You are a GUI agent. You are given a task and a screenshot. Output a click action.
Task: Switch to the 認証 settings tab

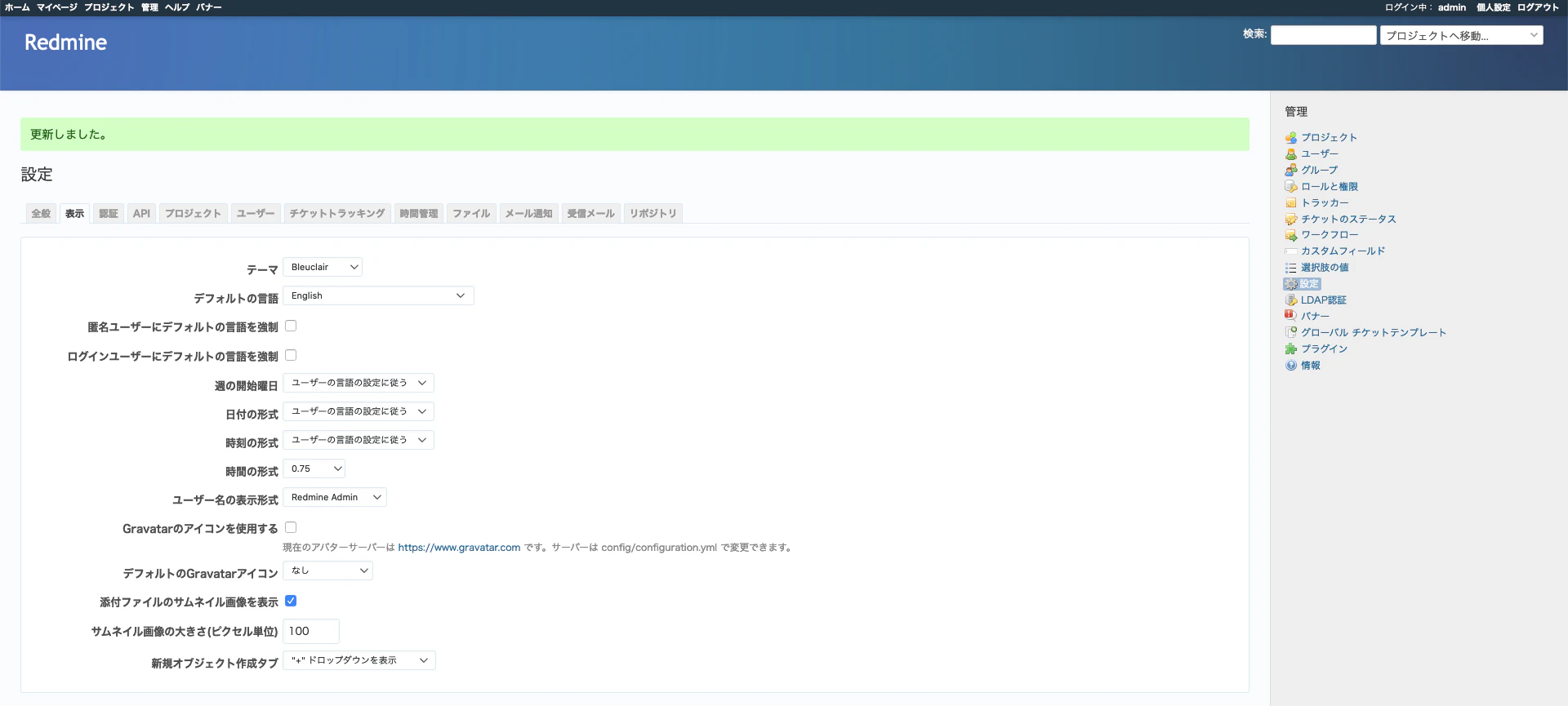tap(109, 213)
